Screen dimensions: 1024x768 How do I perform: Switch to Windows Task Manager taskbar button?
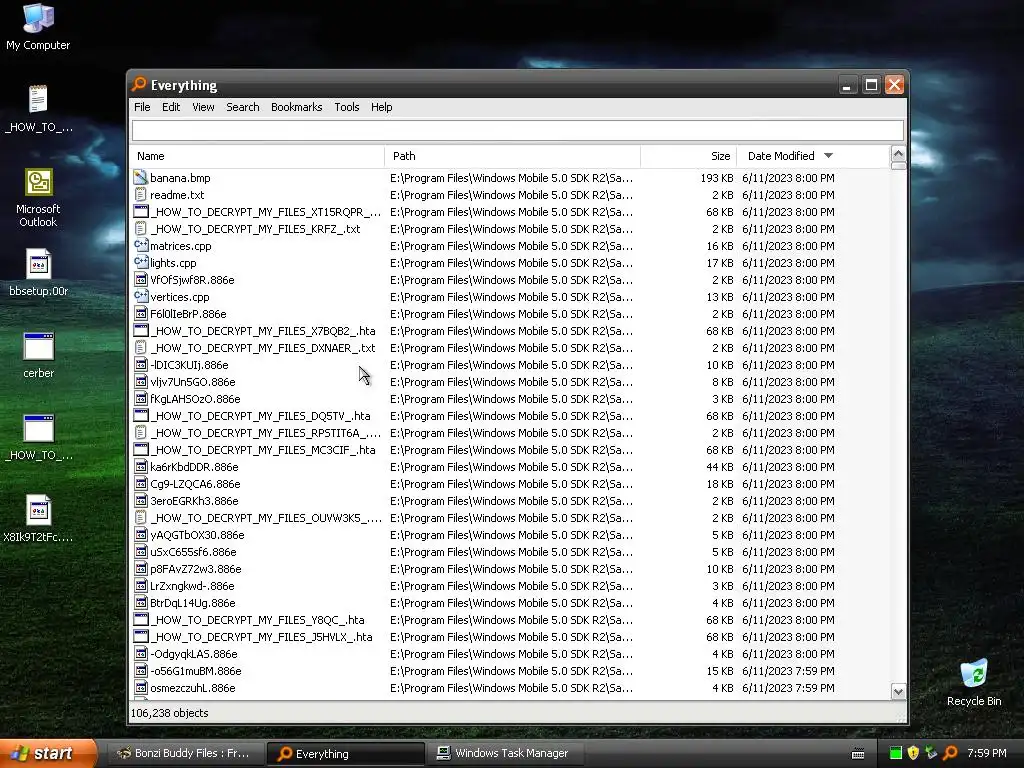point(505,753)
